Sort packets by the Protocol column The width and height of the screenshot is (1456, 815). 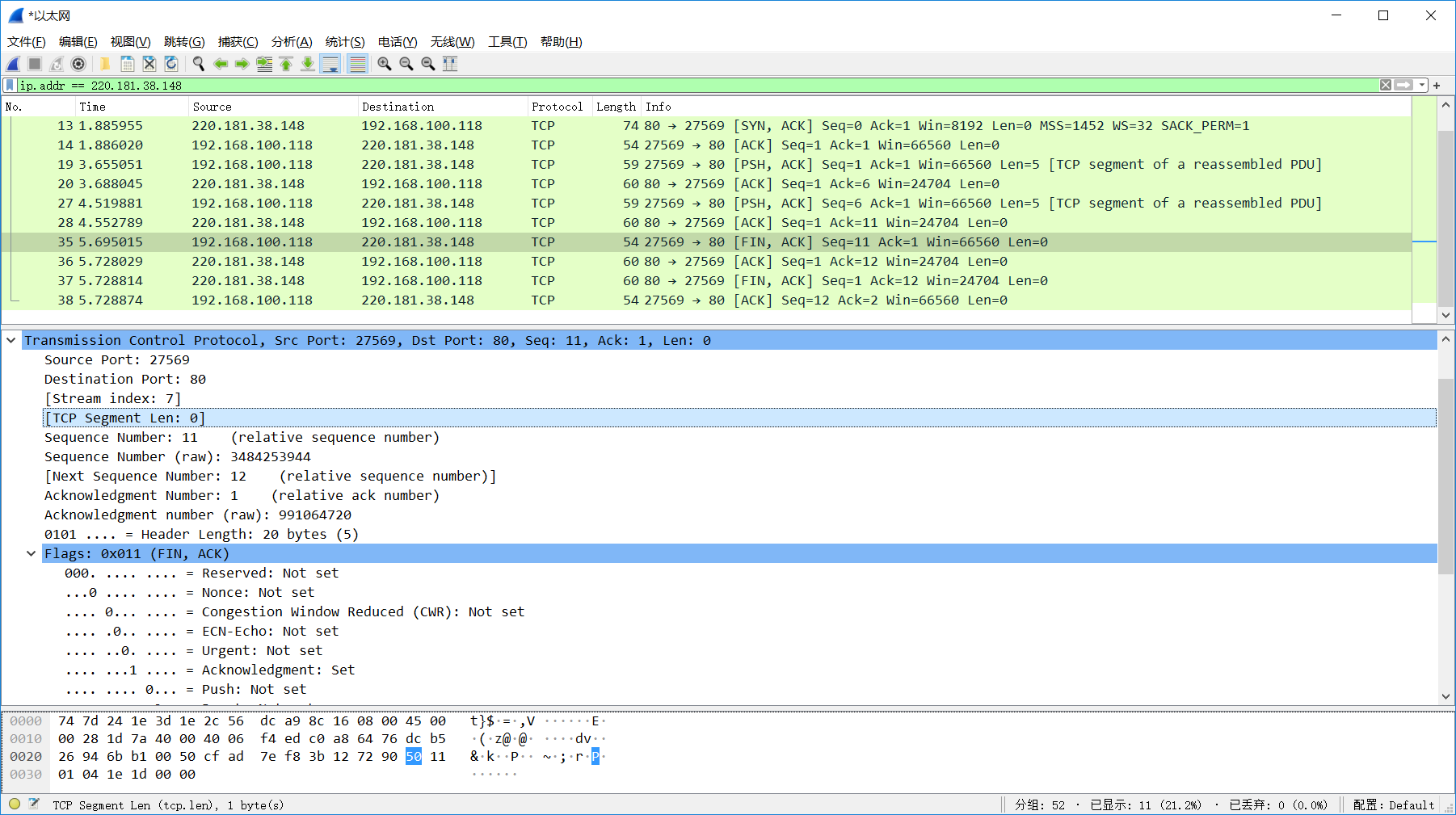coord(560,107)
